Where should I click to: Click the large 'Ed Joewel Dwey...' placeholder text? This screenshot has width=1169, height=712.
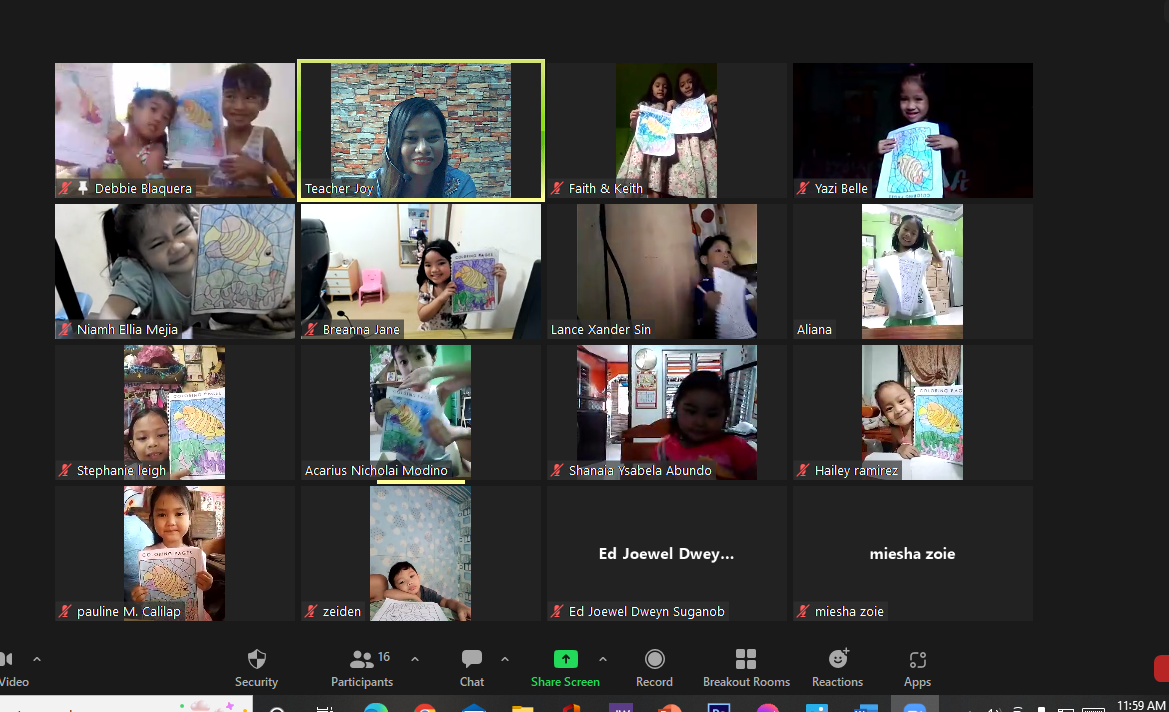pos(667,553)
